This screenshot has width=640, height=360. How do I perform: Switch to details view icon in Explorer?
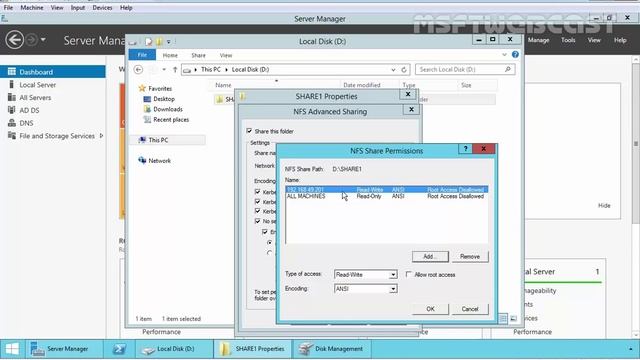coord(503,318)
